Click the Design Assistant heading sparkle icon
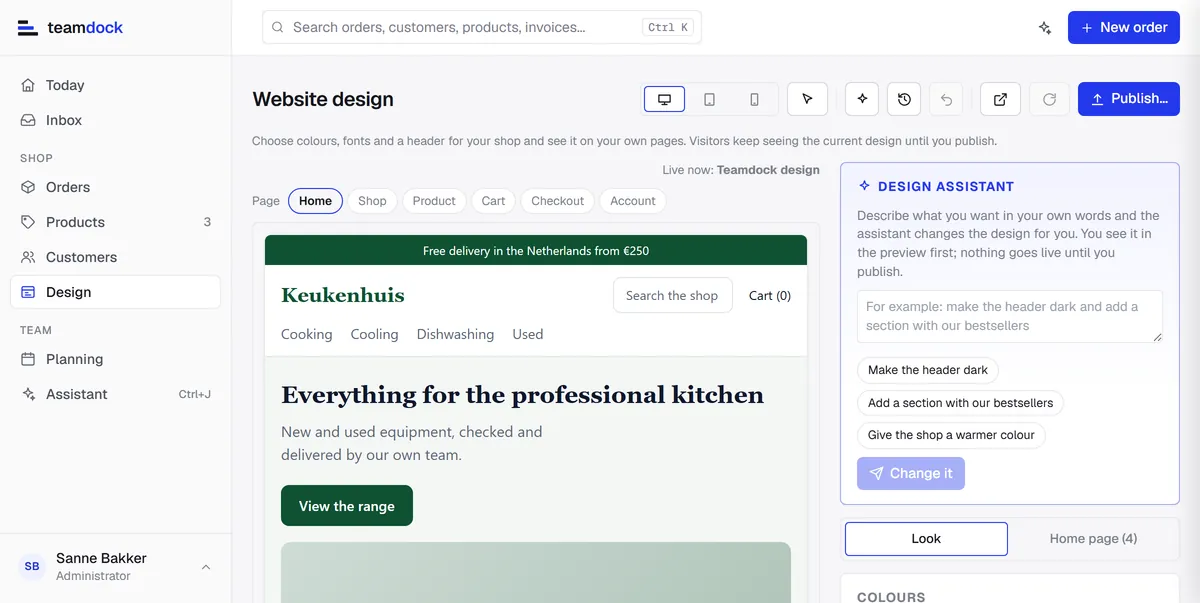The height and width of the screenshot is (603, 1200). (x=864, y=186)
